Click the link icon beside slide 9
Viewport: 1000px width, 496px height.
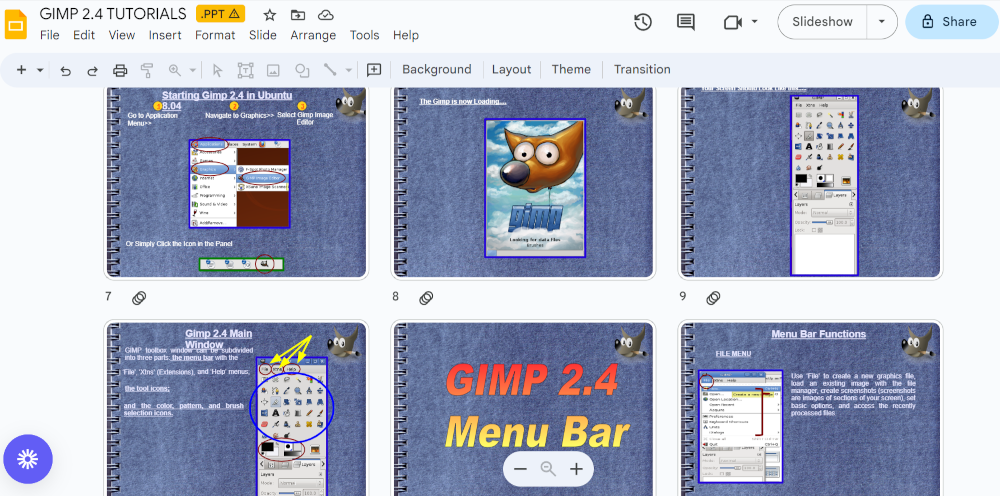click(713, 298)
